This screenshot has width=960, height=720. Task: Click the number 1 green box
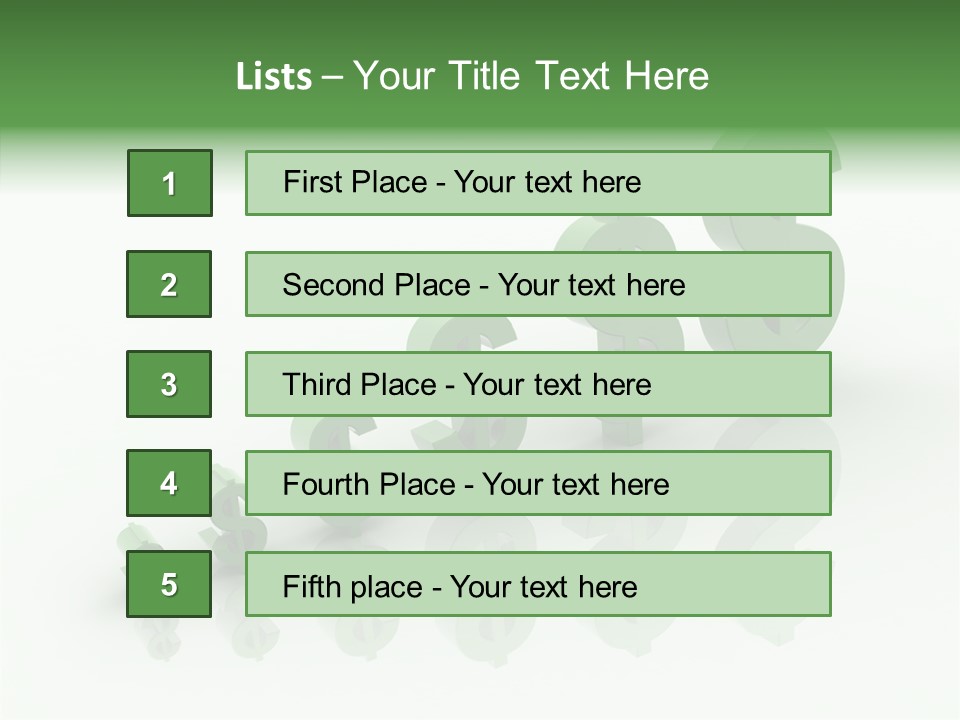tap(170, 183)
